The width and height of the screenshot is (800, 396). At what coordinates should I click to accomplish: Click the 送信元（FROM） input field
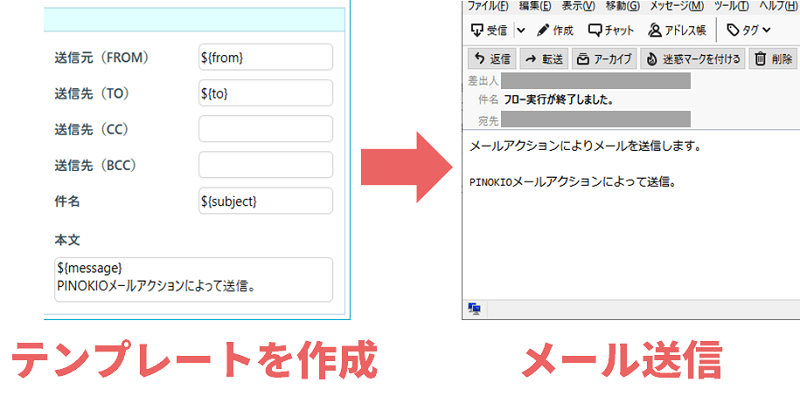point(265,57)
